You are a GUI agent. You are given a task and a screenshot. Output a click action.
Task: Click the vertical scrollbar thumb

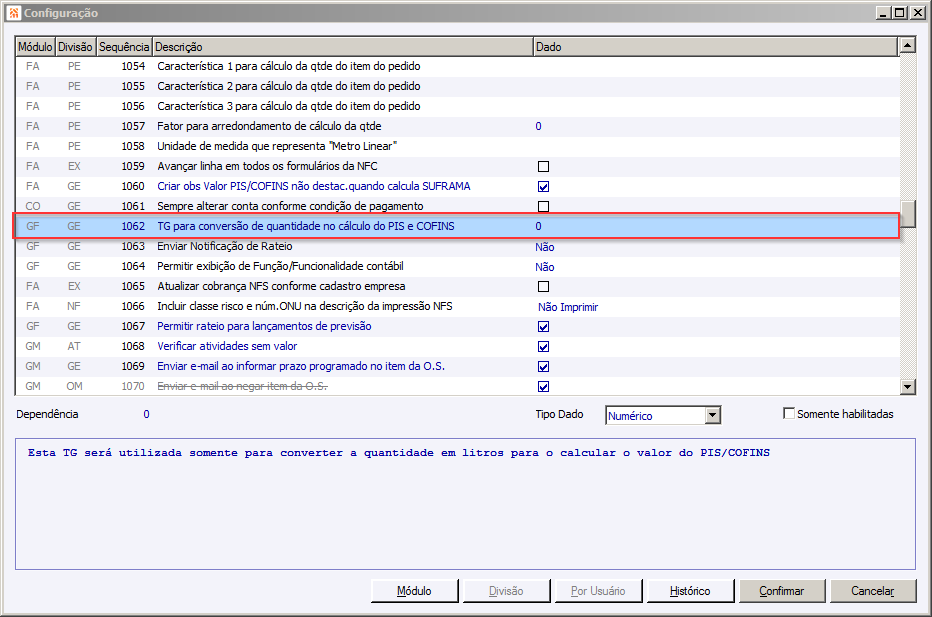908,214
